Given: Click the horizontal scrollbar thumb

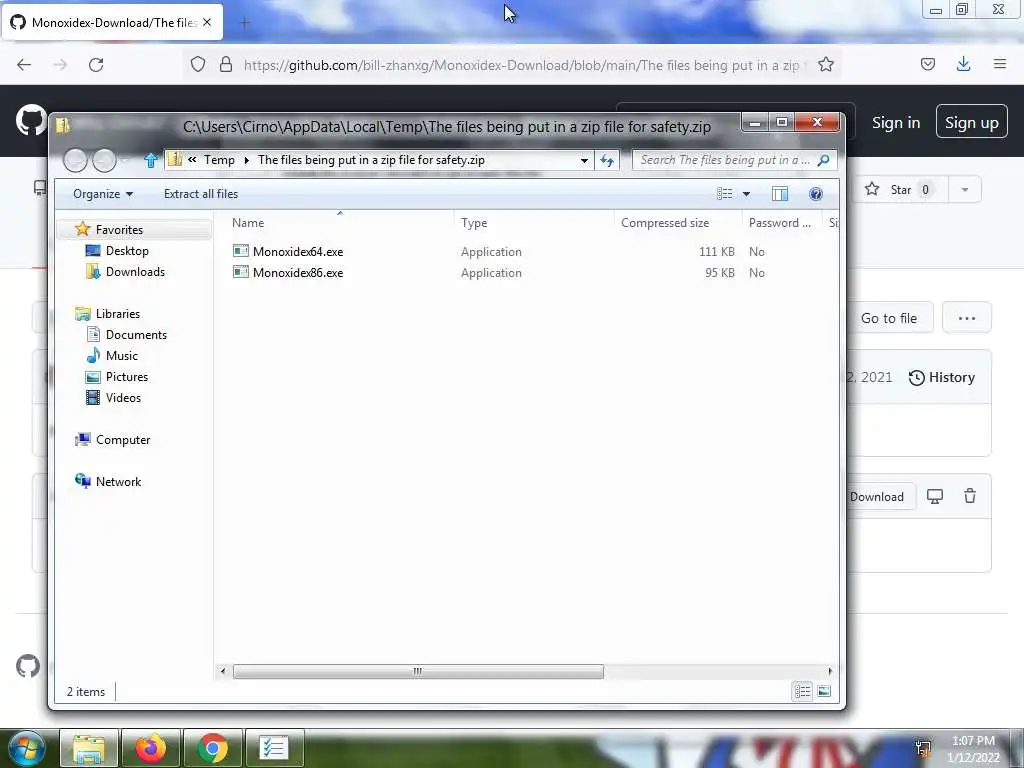Looking at the screenshot, I should (x=418, y=671).
